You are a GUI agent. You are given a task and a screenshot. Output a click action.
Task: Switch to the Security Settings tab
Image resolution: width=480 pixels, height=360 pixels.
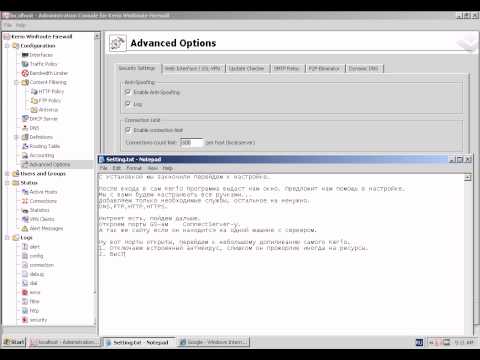coord(137,68)
